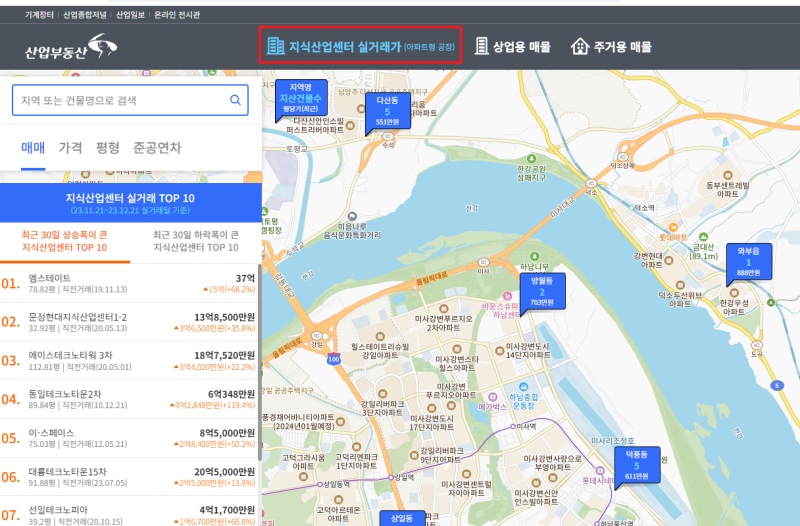
Task: Select the 덕풍동 map marker
Action: (637, 466)
